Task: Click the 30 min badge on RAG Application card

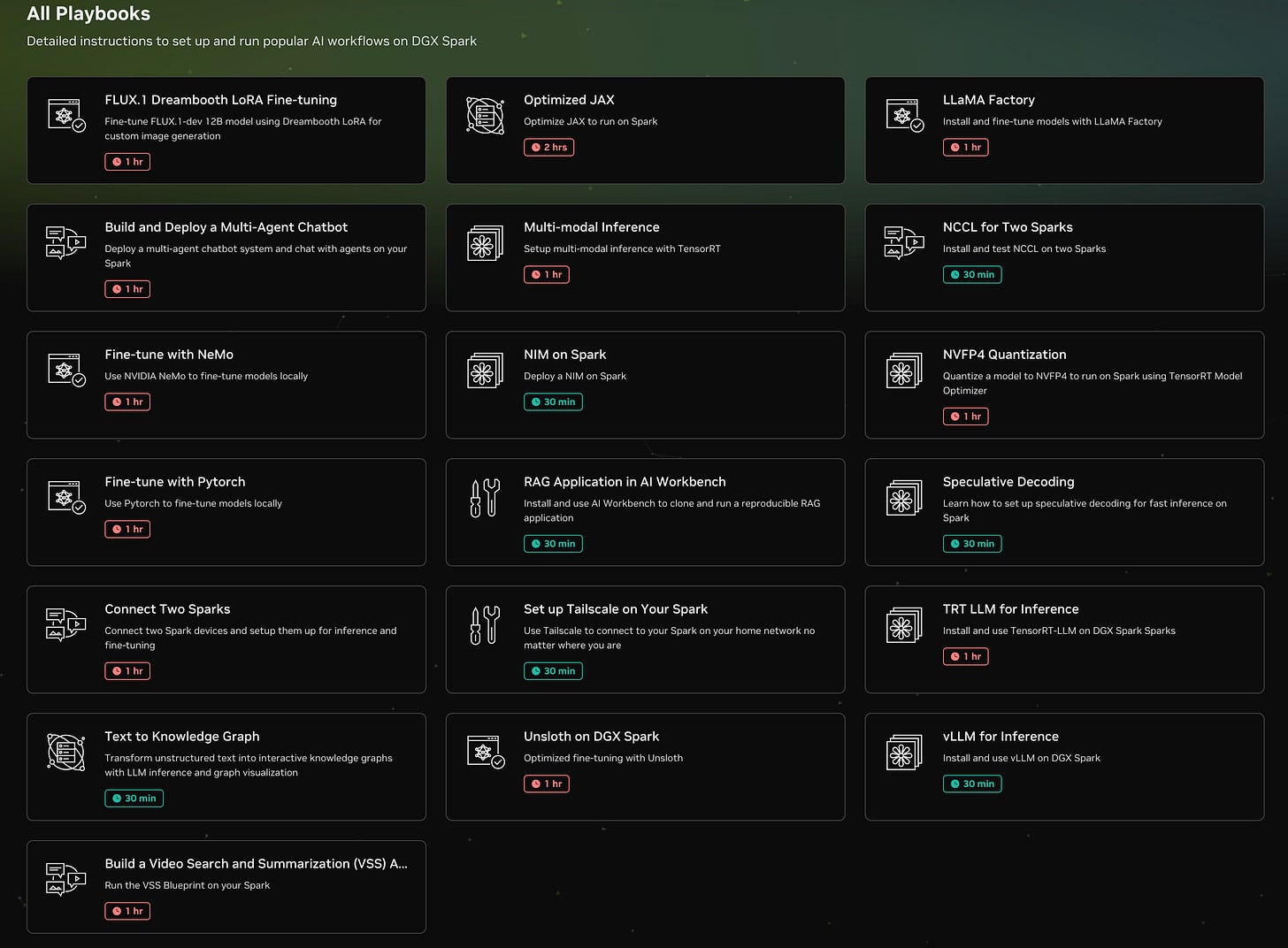Action: (553, 544)
